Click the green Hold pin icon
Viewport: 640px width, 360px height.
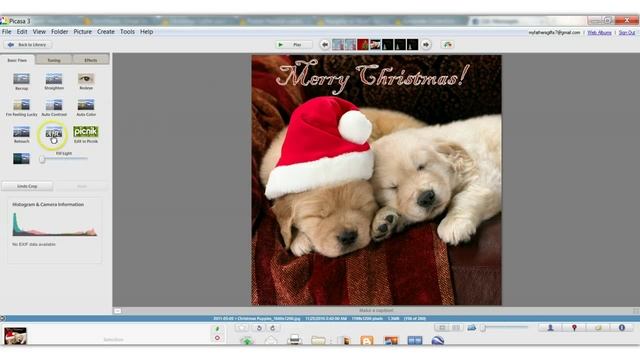(x=217, y=329)
